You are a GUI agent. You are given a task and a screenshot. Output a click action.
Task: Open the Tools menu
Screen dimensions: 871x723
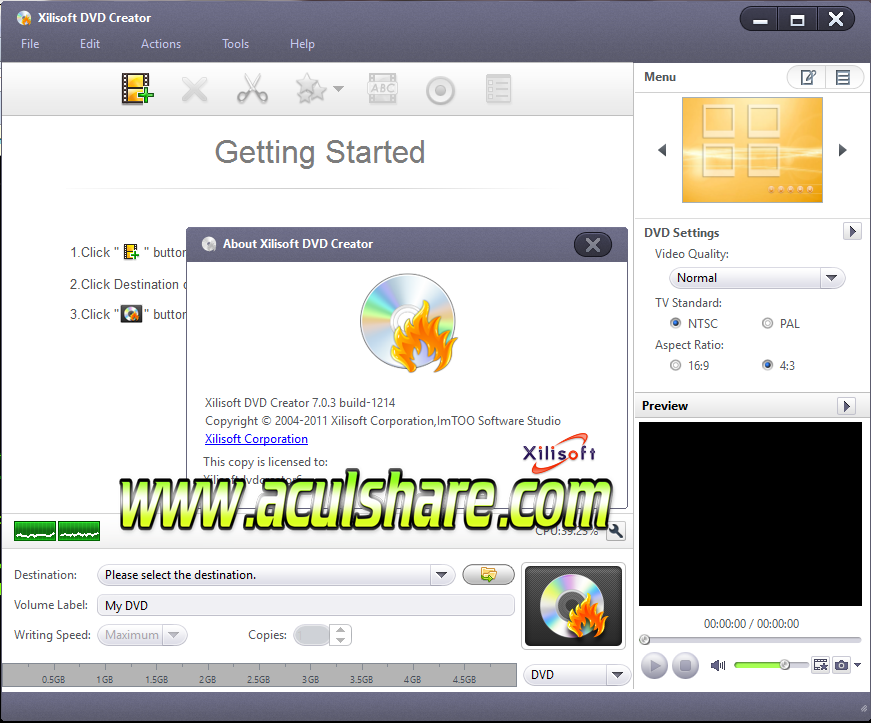coord(236,44)
